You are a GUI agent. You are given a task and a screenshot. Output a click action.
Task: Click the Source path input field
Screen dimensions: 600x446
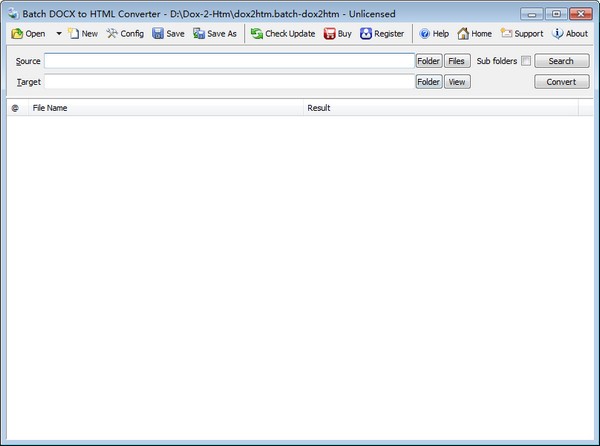coord(229,61)
